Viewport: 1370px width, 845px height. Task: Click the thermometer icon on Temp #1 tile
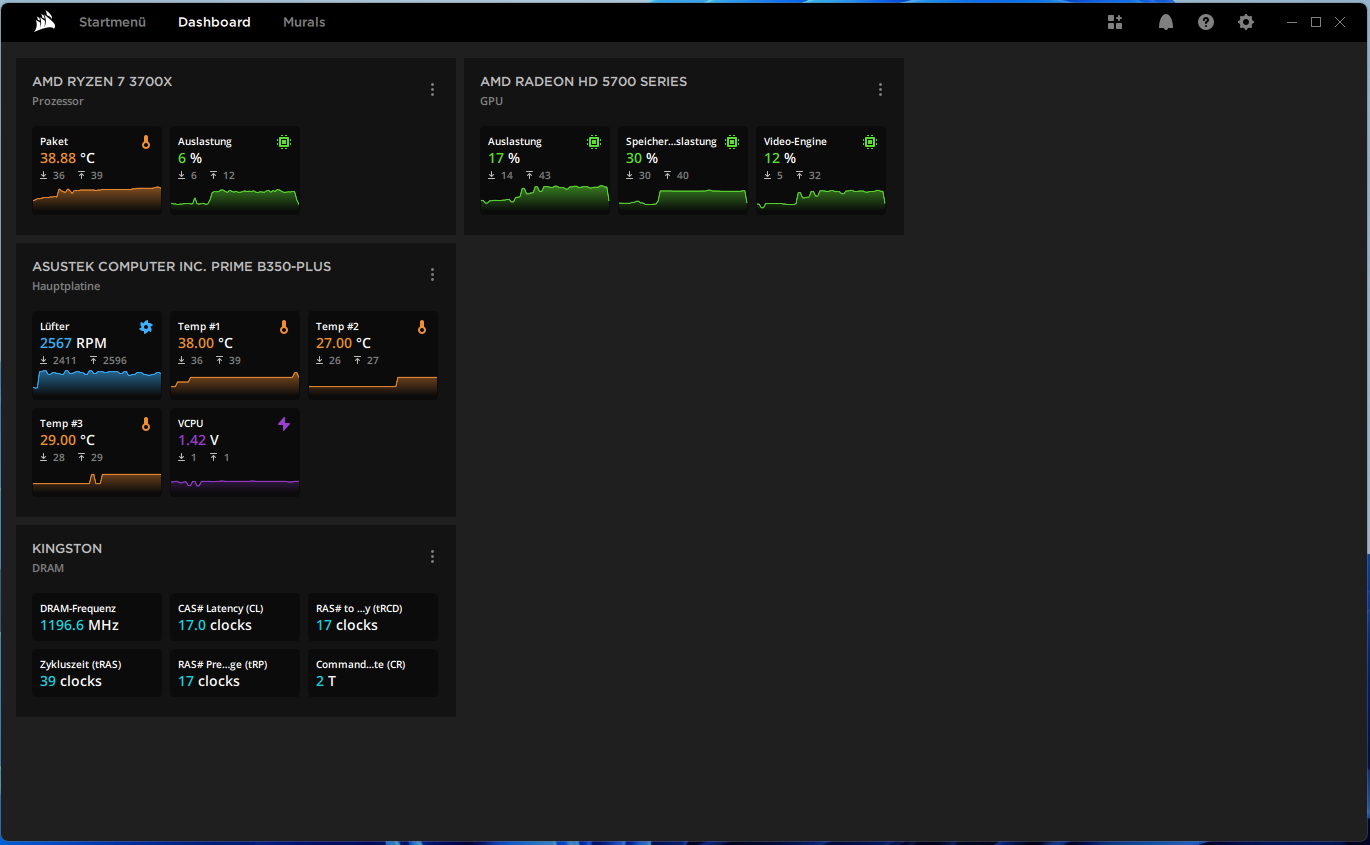pyautogui.click(x=284, y=327)
